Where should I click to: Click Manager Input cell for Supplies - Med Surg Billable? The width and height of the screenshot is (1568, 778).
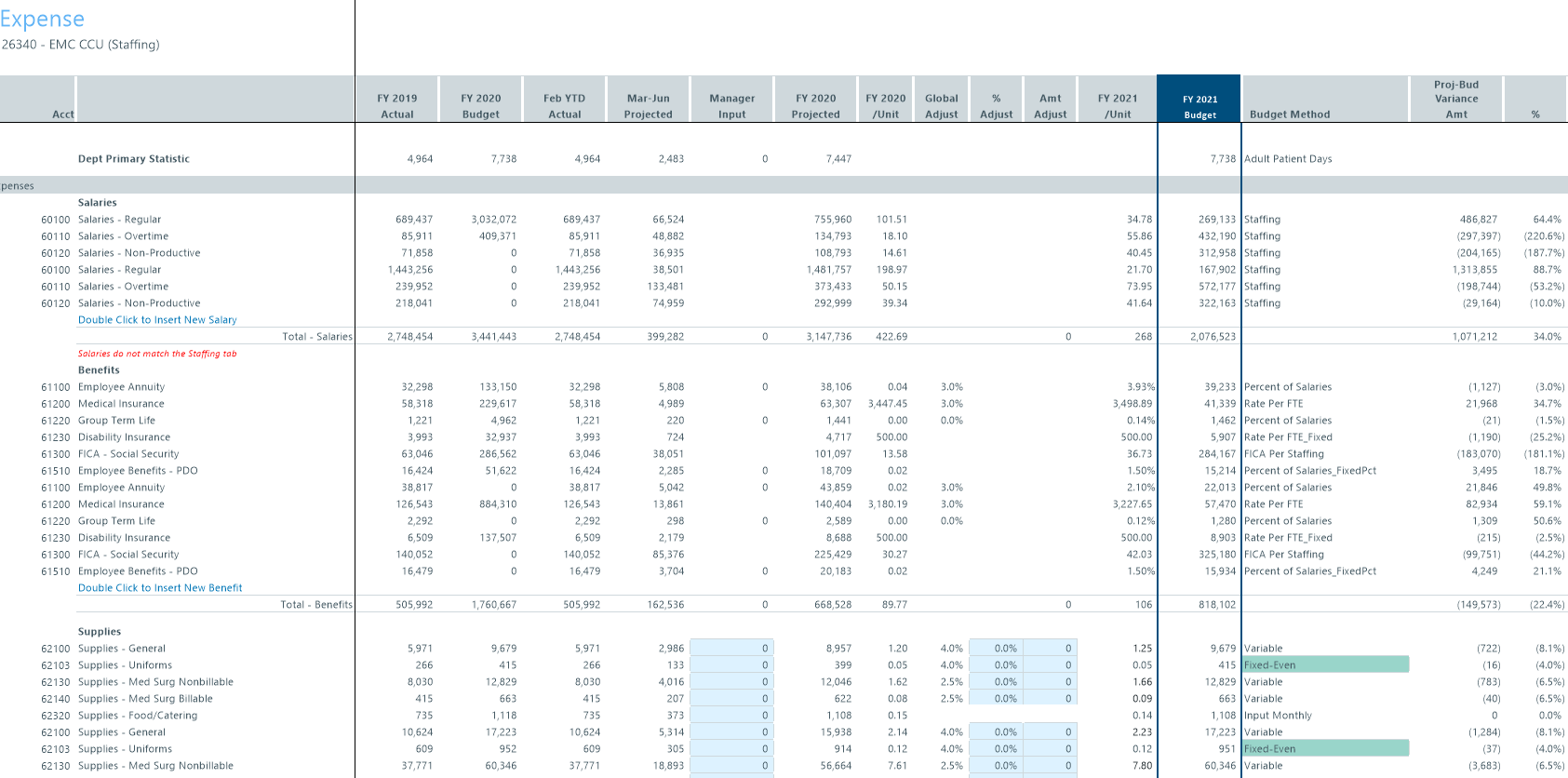click(731, 699)
